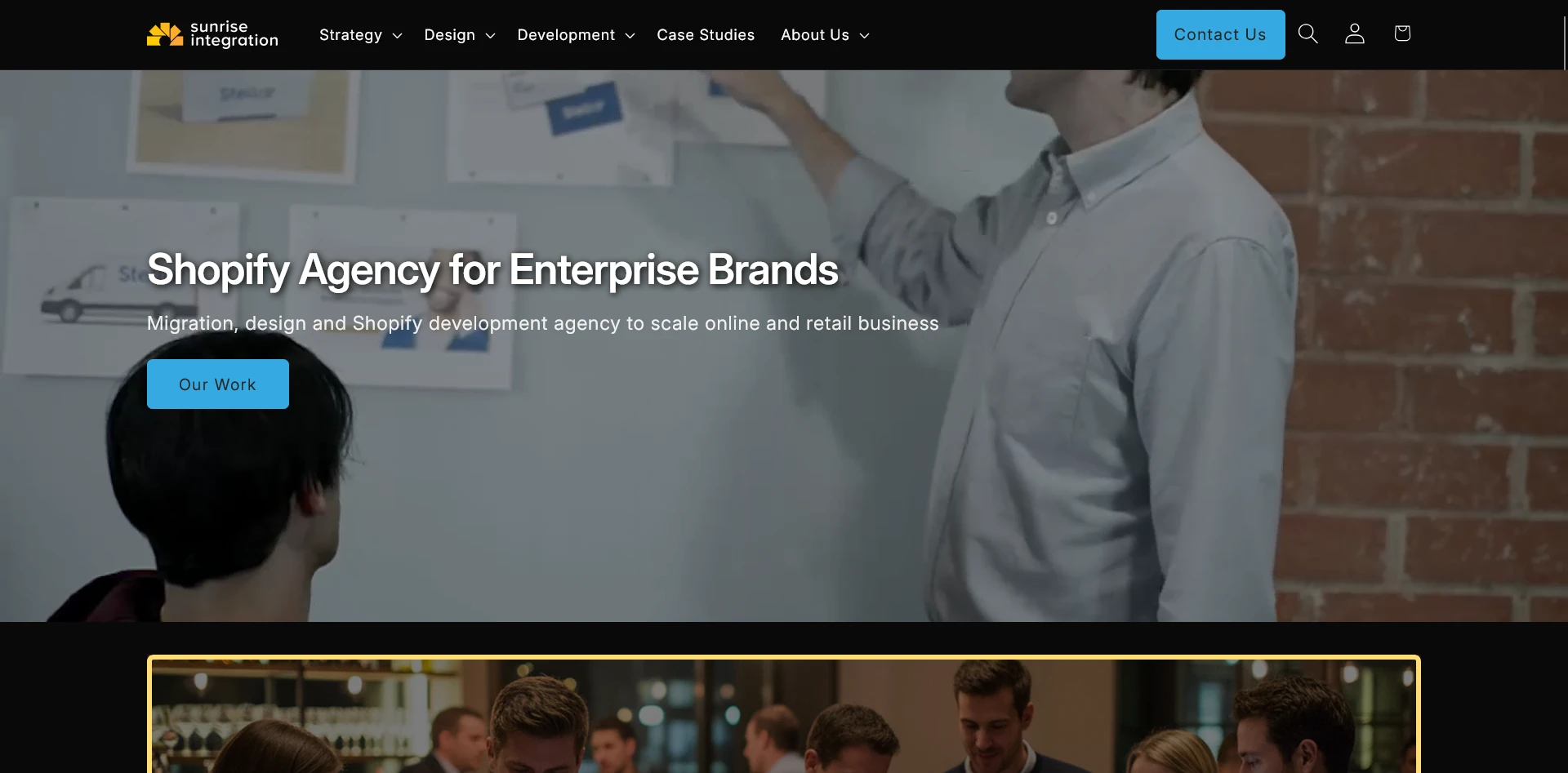Screen dimensions: 1568x773
Task: Expand the Development dropdown chevron
Action: coord(630,36)
